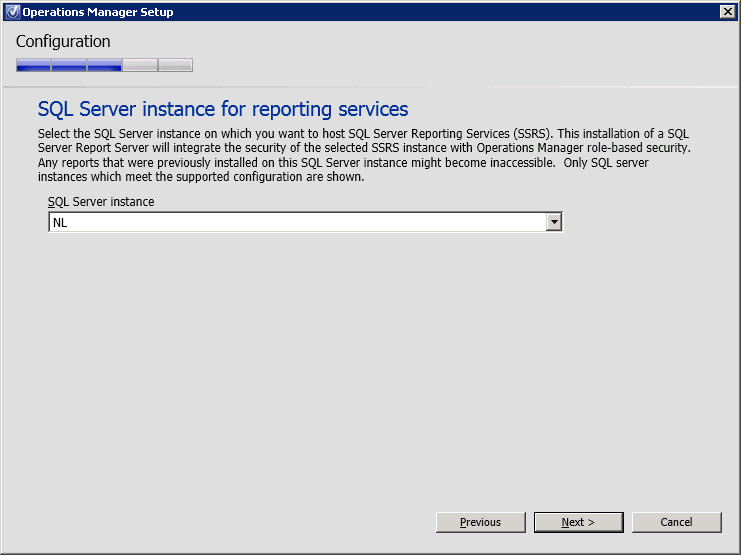Click the last unfilled progress bar segment
This screenshot has height=555, width=741.
point(175,65)
